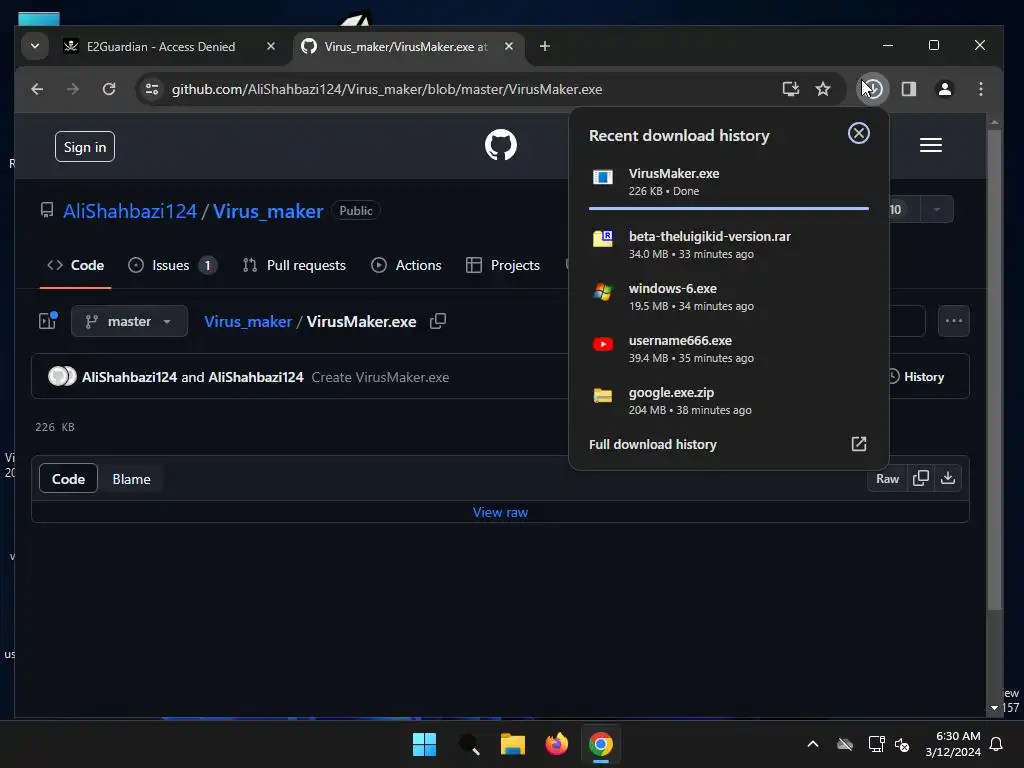Switch to E2Guardian - Access Denied tab
This screenshot has height=768, width=1024.
pos(161,46)
